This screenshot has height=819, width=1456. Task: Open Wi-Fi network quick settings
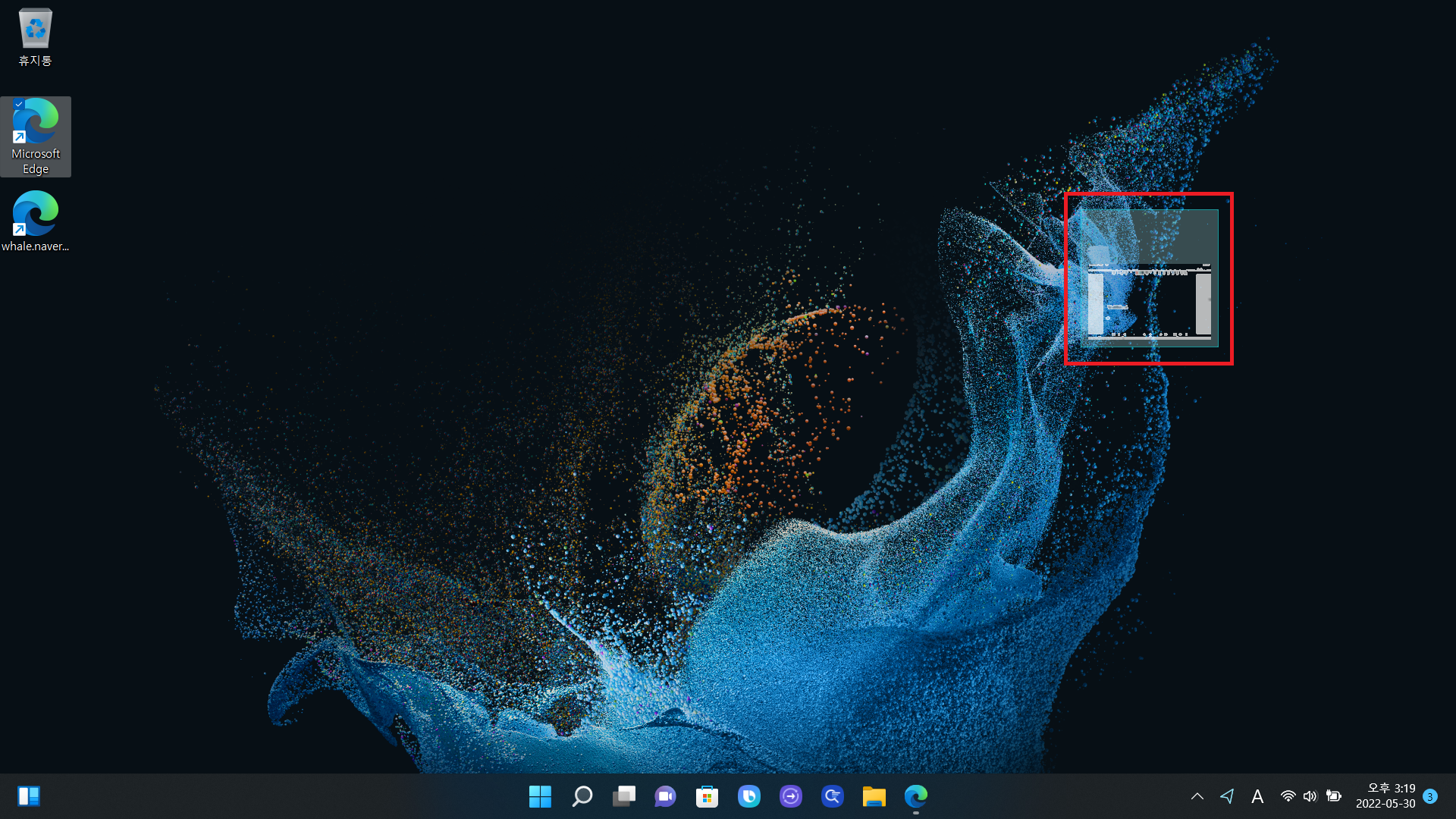[1288, 796]
